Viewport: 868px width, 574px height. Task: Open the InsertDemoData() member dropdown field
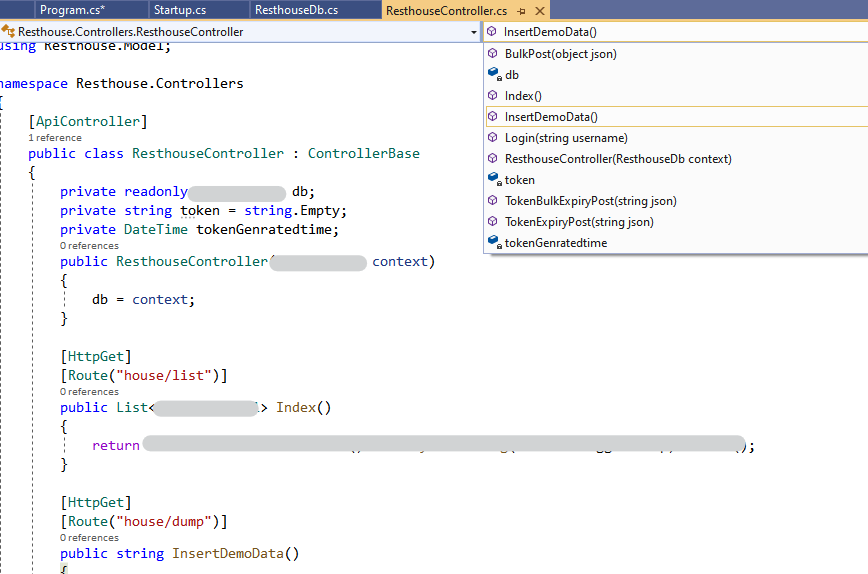675,32
